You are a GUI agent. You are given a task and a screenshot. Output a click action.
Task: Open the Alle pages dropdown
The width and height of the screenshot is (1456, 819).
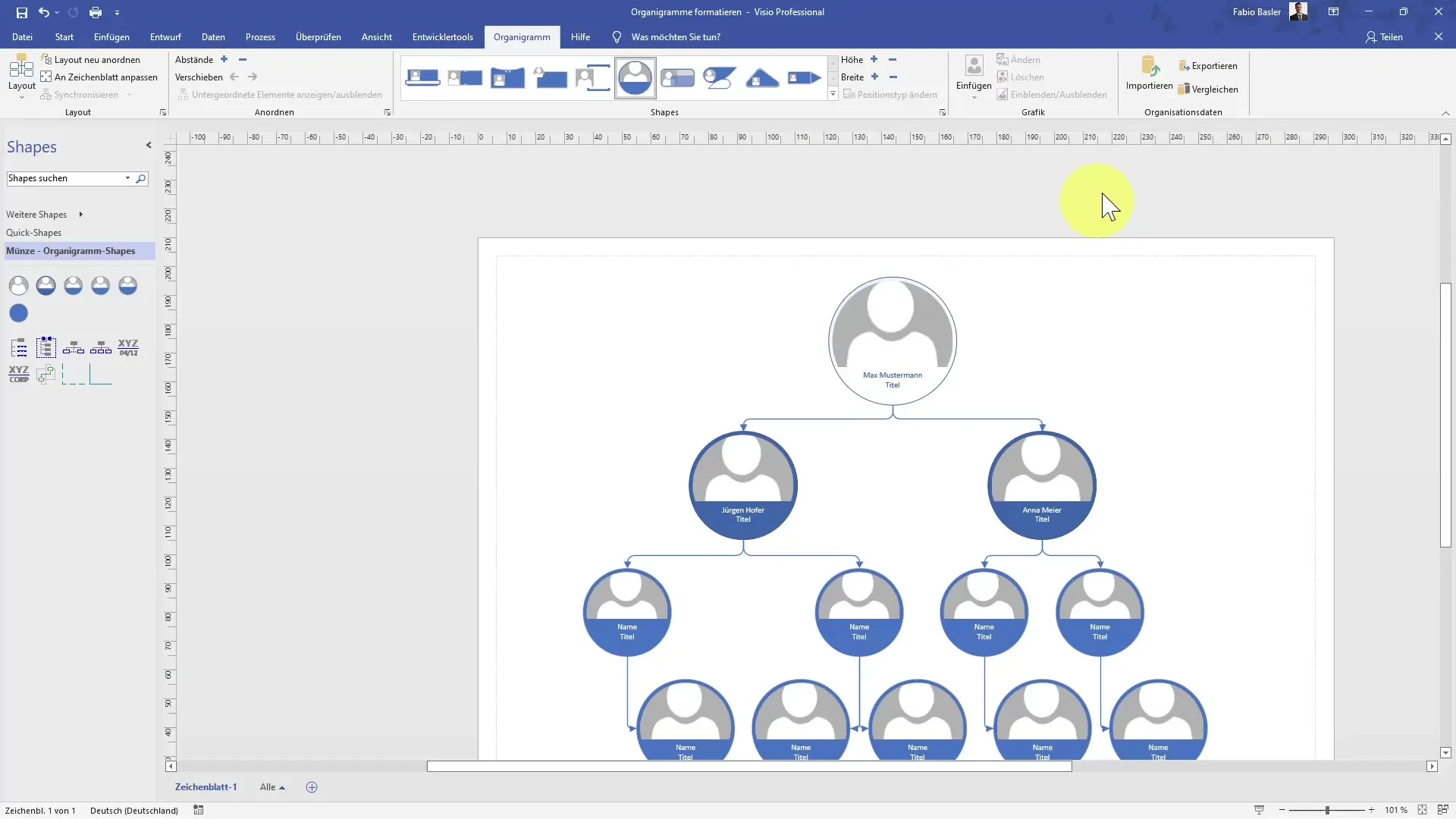[x=272, y=787]
